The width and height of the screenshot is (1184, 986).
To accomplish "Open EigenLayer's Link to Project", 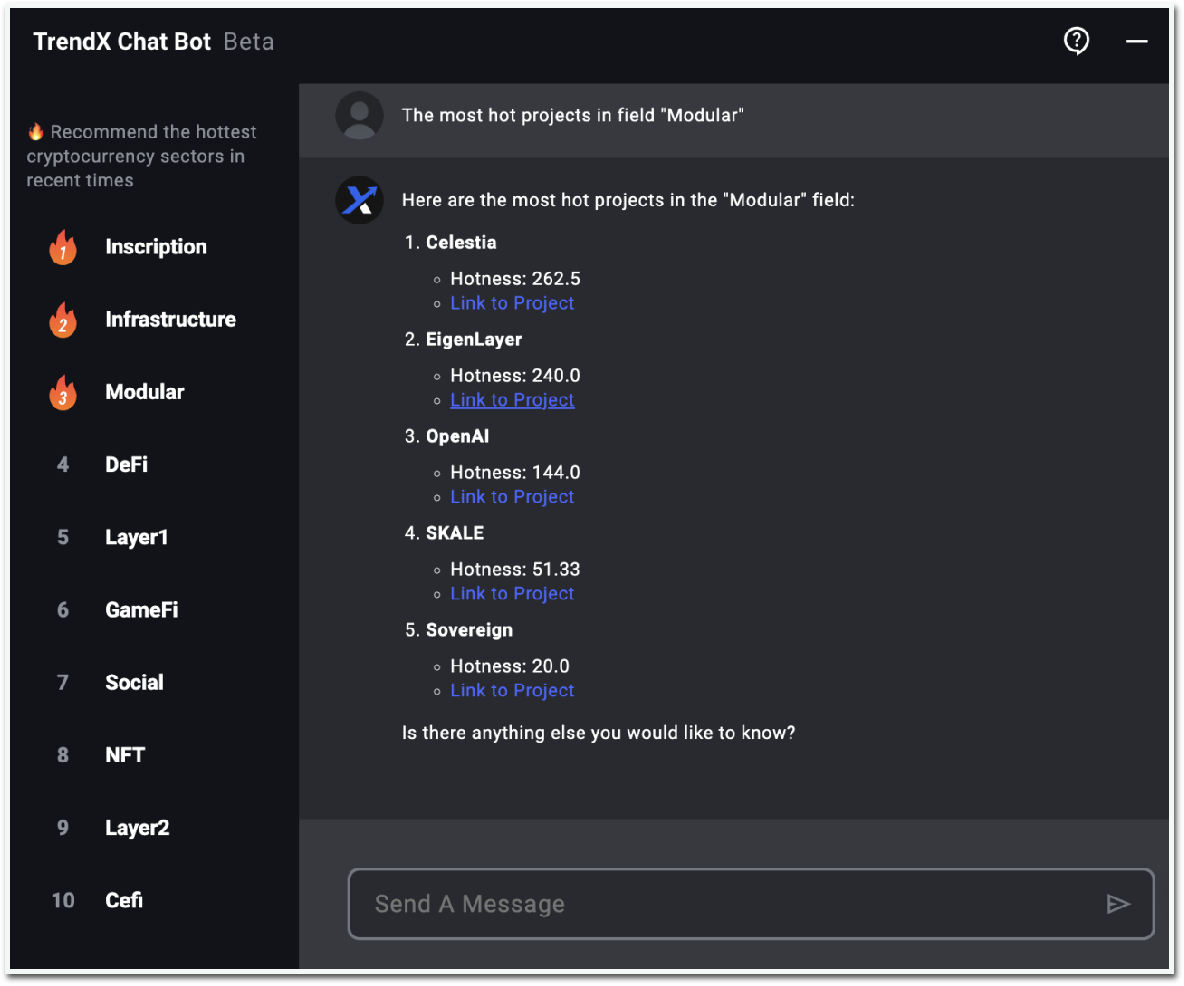I will [x=512, y=399].
